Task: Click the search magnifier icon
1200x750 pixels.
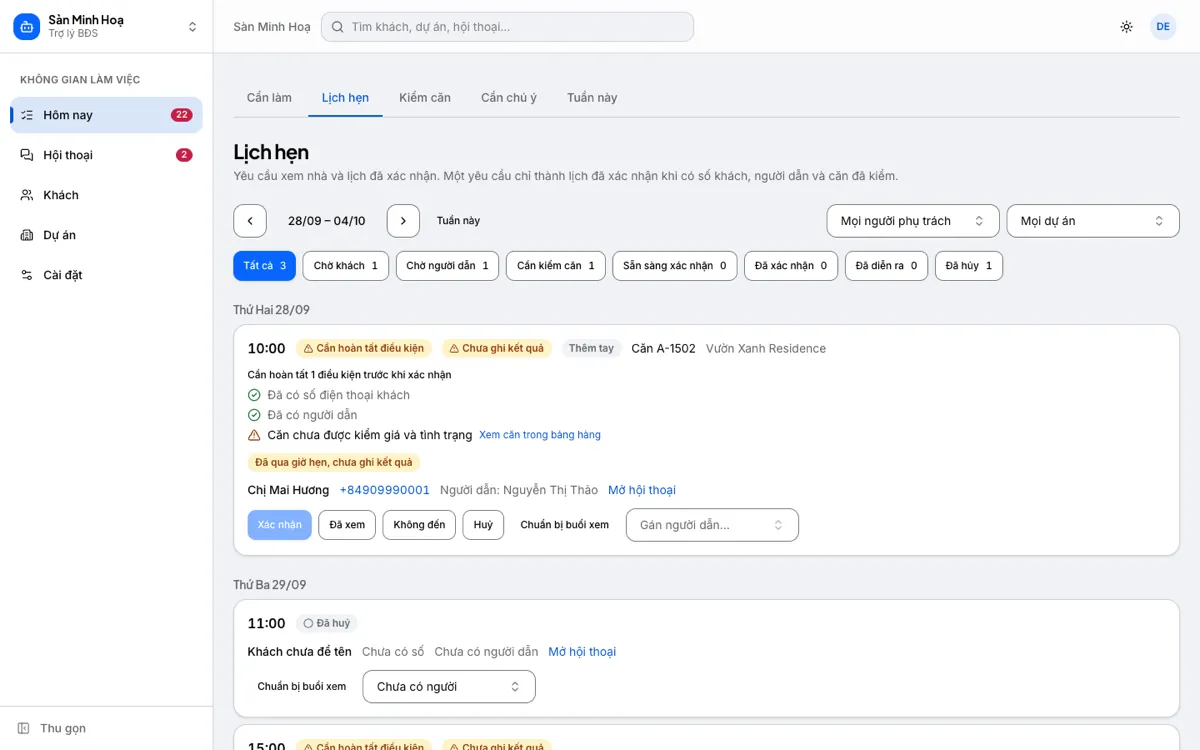Action: 338,27
